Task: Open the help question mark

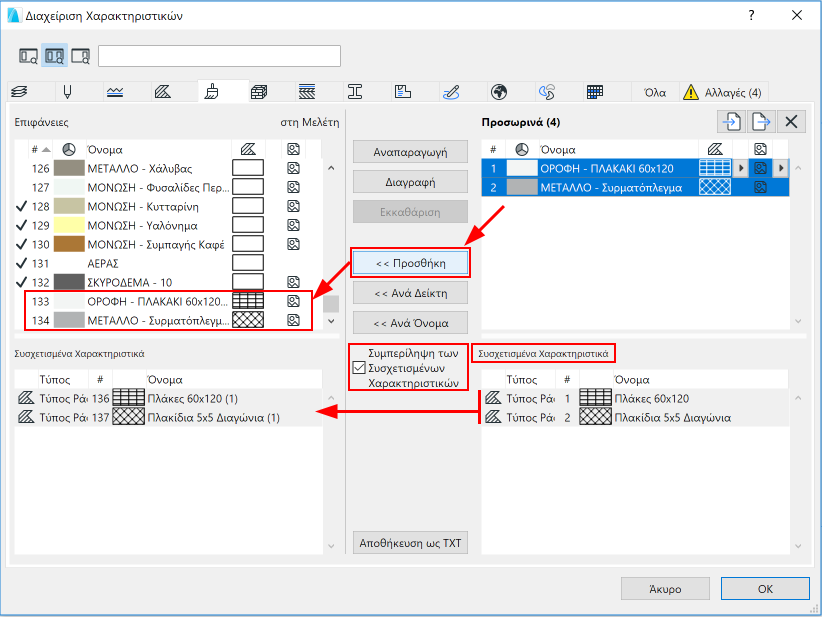Action: [751, 15]
